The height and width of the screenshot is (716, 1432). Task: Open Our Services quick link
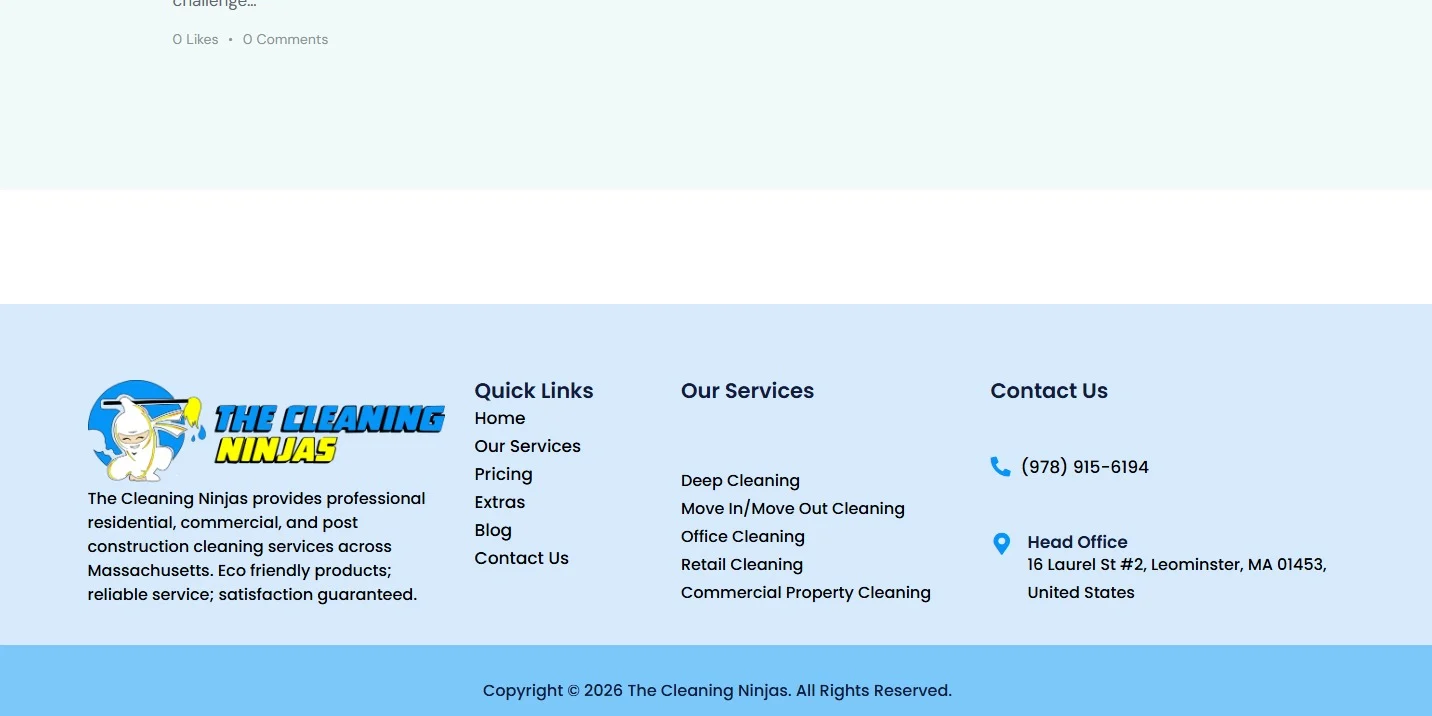coord(528,446)
